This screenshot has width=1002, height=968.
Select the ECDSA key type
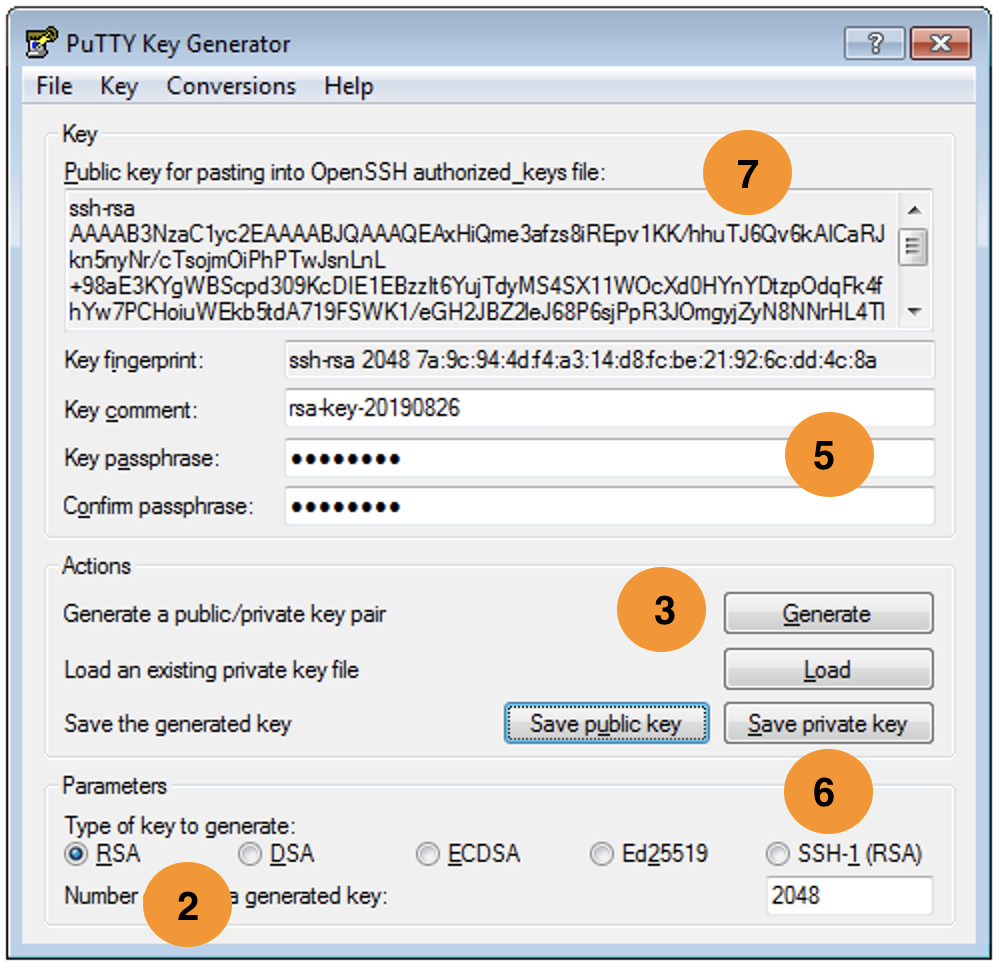tap(468, 854)
